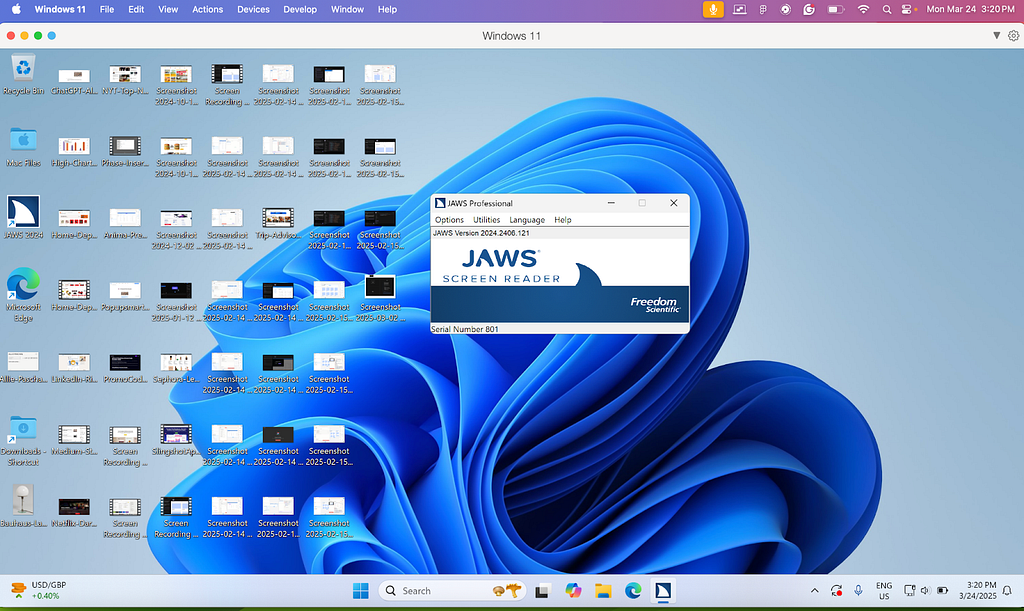
Task: Expand the Parallels title bar dropdown triangle
Action: pyautogui.click(x=997, y=36)
